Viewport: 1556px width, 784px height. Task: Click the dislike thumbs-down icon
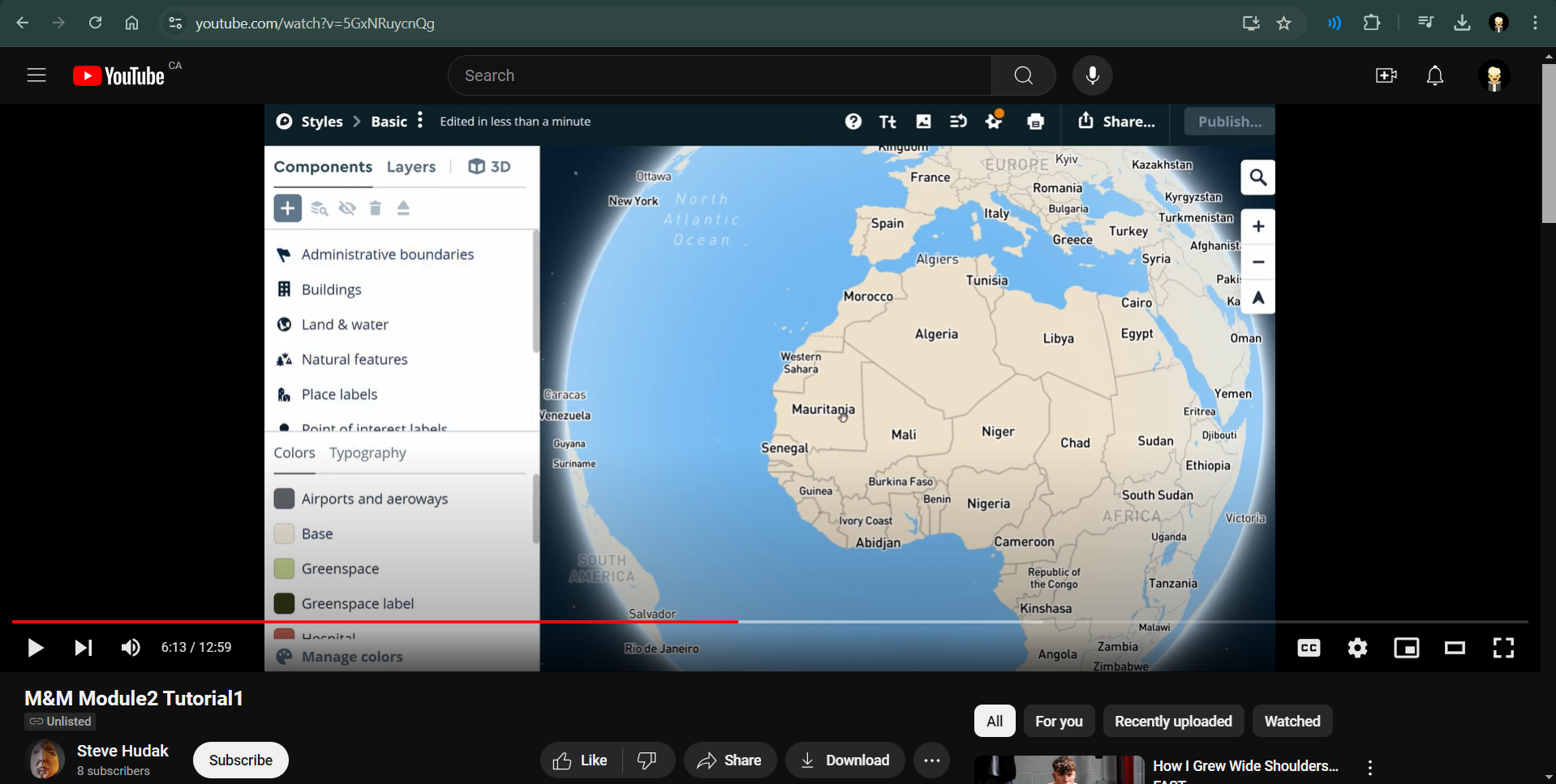pyautogui.click(x=647, y=760)
